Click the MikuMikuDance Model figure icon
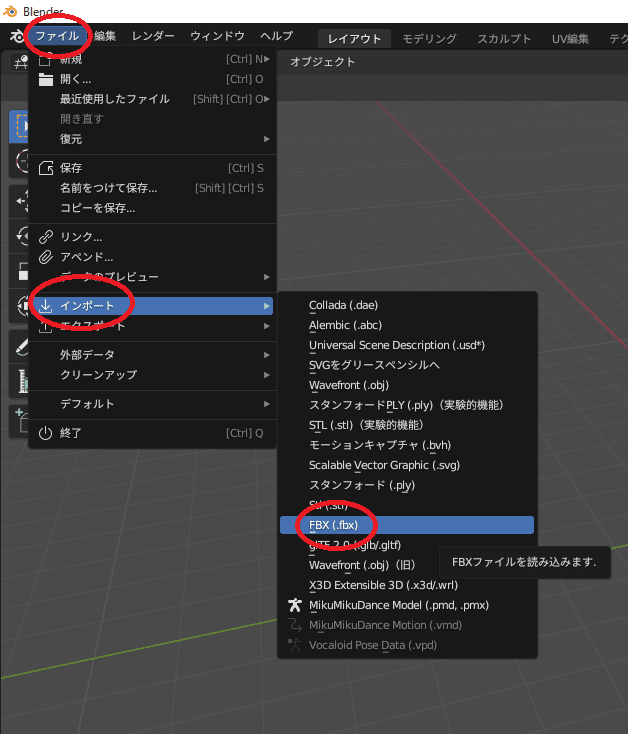The width and height of the screenshot is (628, 734). 295,605
